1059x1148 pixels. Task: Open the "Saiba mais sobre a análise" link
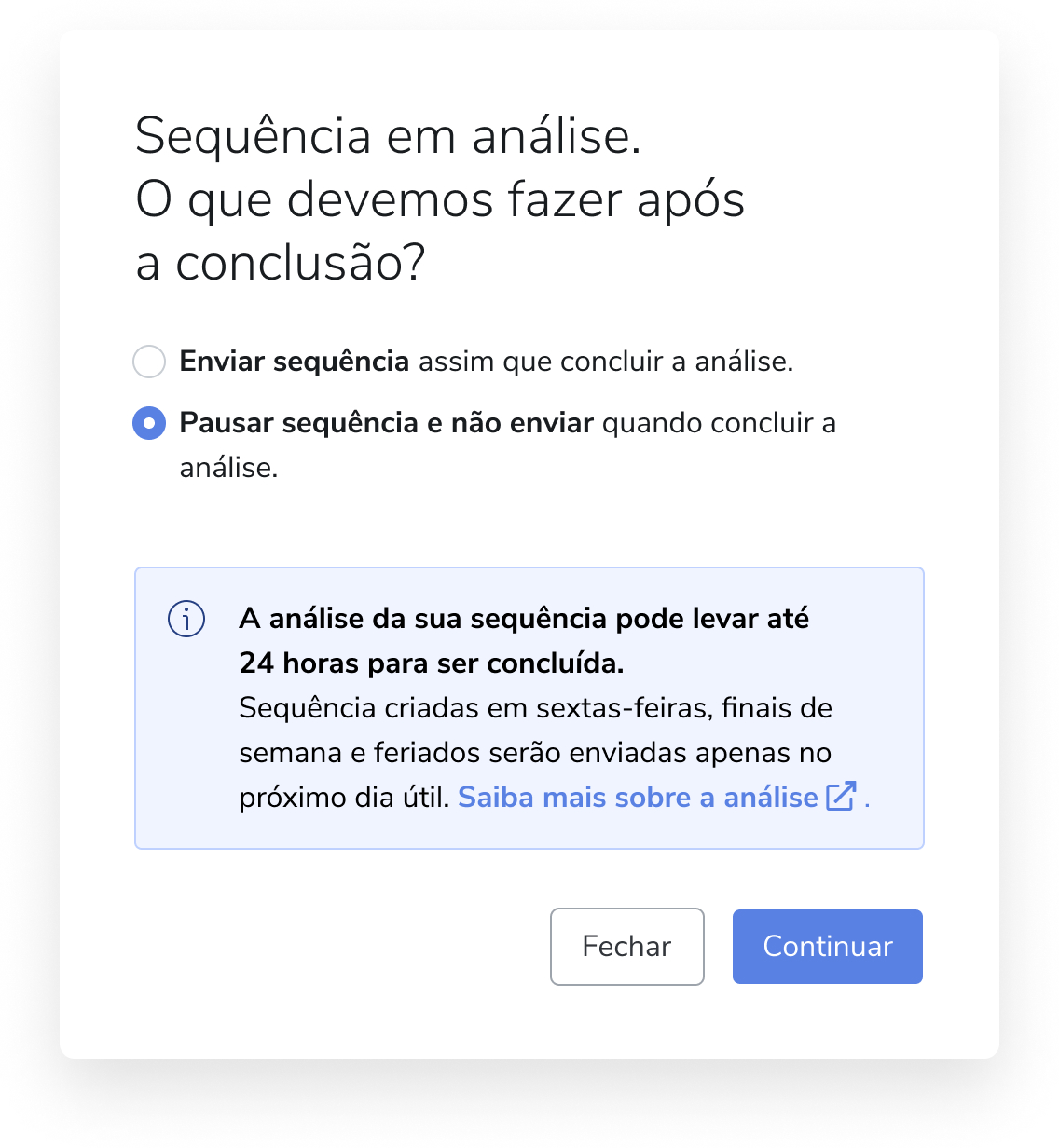pos(638,798)
